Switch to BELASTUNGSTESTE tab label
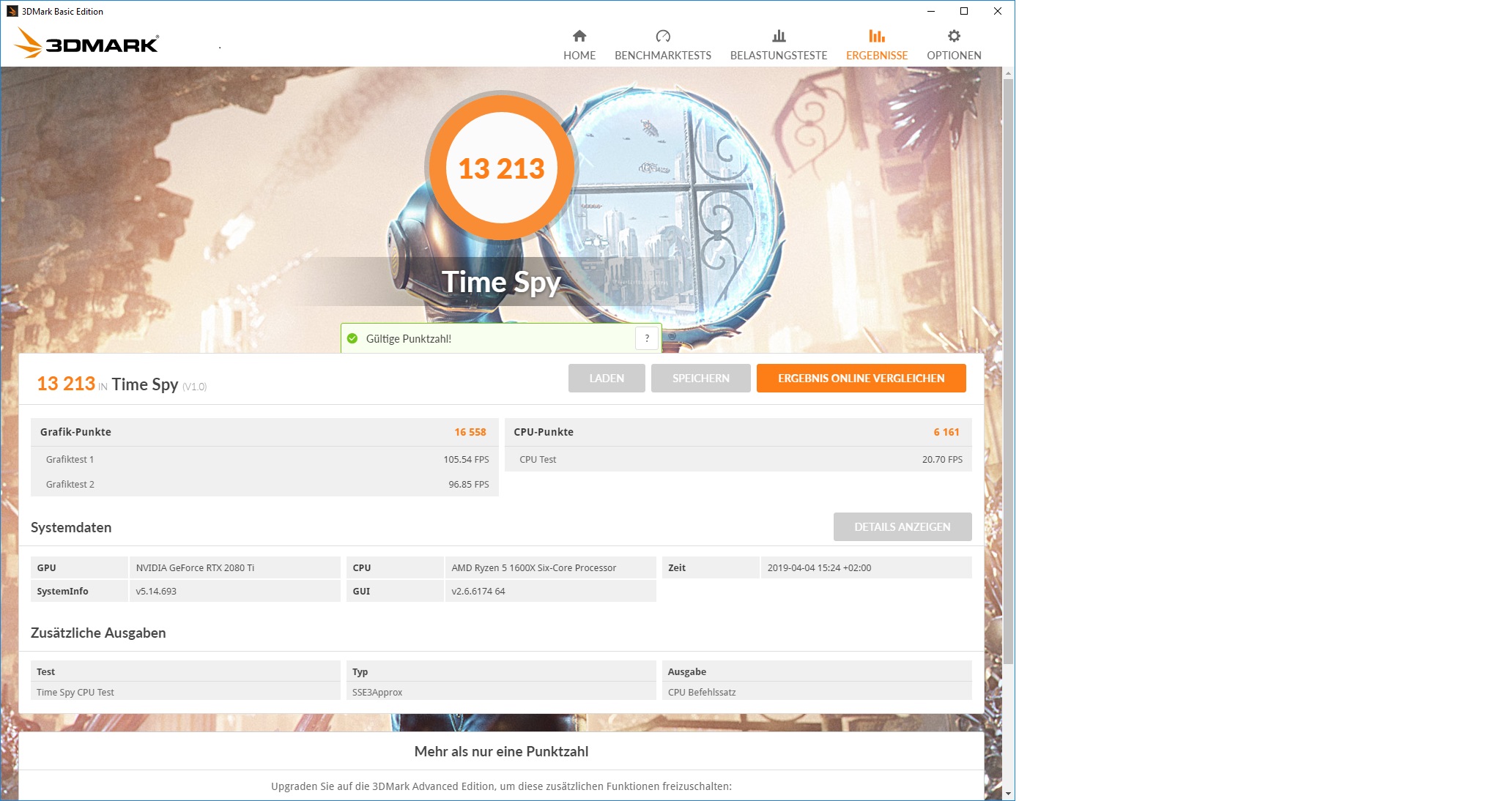Screen dimensions: 1512x801 (x=779, y=56)
